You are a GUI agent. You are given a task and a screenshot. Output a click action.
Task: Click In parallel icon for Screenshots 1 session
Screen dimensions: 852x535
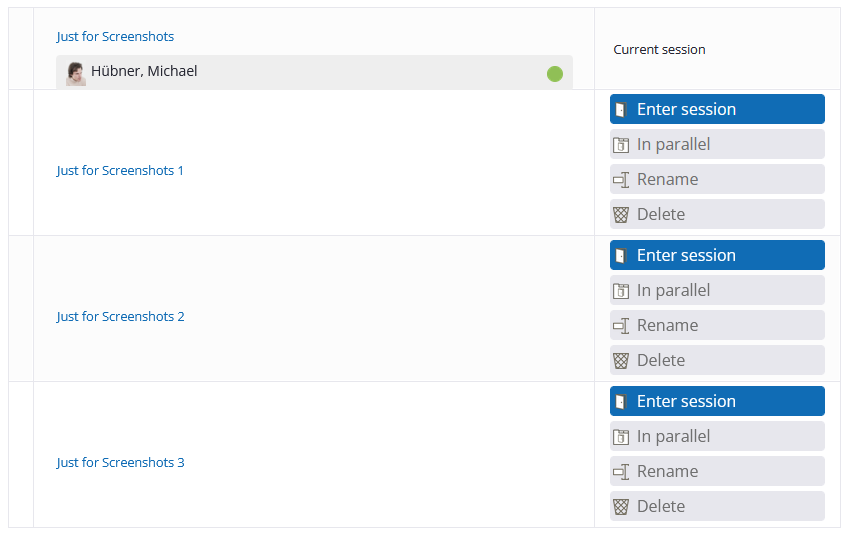(x=621, y=145)
